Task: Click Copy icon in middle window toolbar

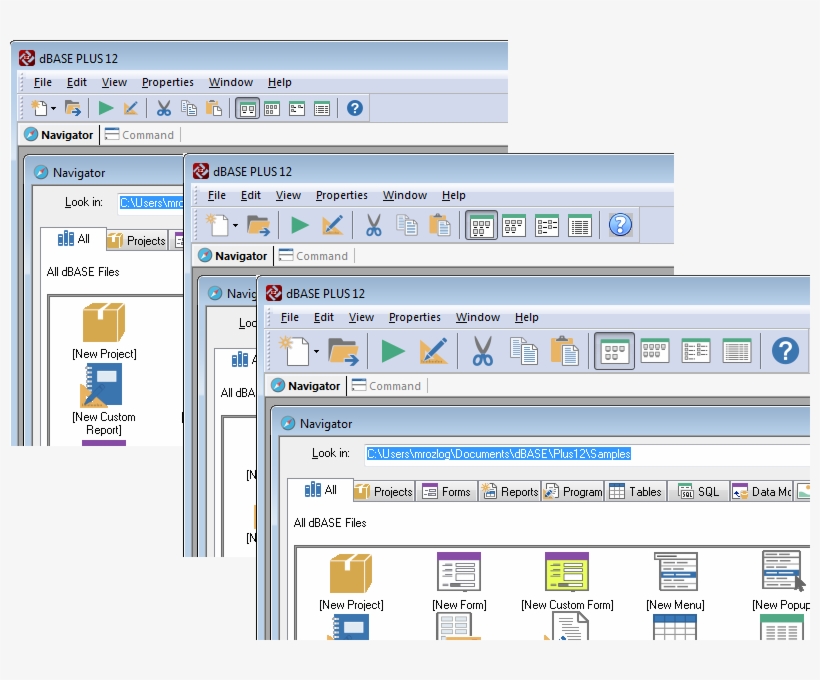Action: click(x=406, y=225)
